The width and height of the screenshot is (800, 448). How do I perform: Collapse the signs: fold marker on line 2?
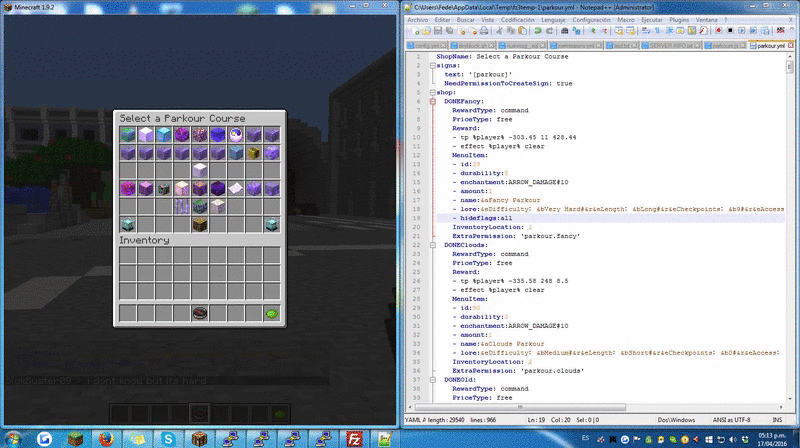[433, 66]
